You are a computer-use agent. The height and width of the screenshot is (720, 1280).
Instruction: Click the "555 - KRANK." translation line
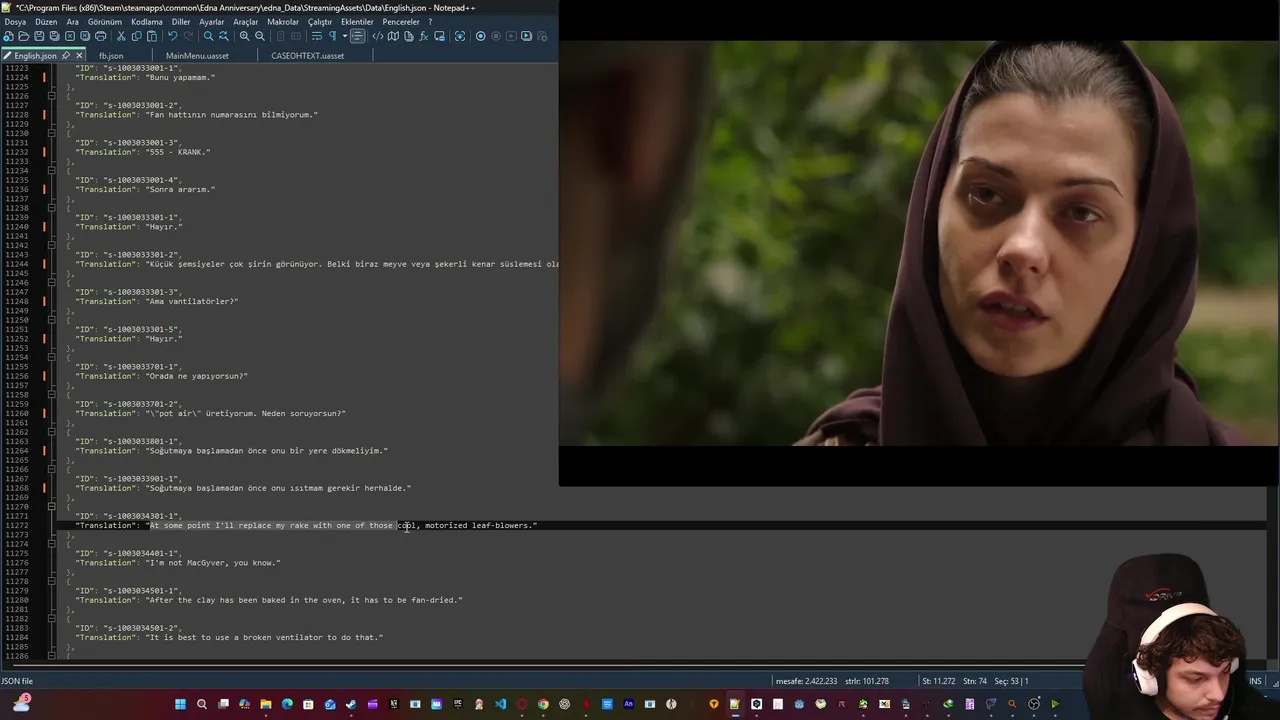pos(143,152)
